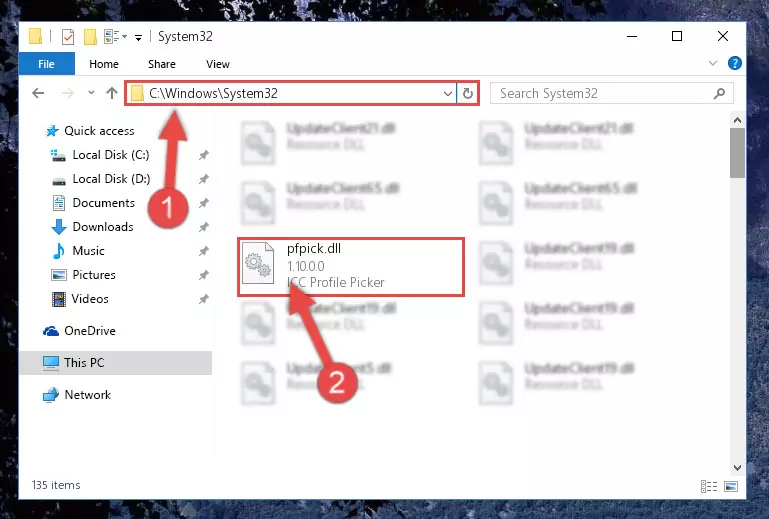Click the pin icon beside Pictures
The width and height of the screenshot is (769, 519).
click(x=204, y=275)
